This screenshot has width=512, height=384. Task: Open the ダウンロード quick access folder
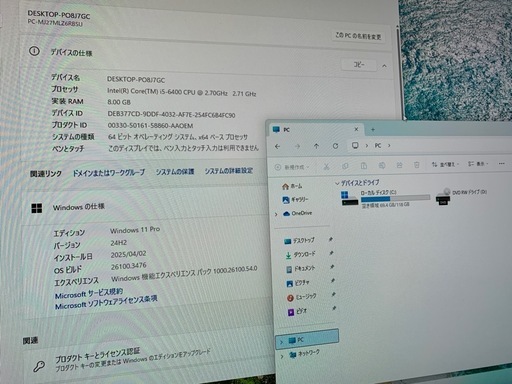(x=300, y=255)
